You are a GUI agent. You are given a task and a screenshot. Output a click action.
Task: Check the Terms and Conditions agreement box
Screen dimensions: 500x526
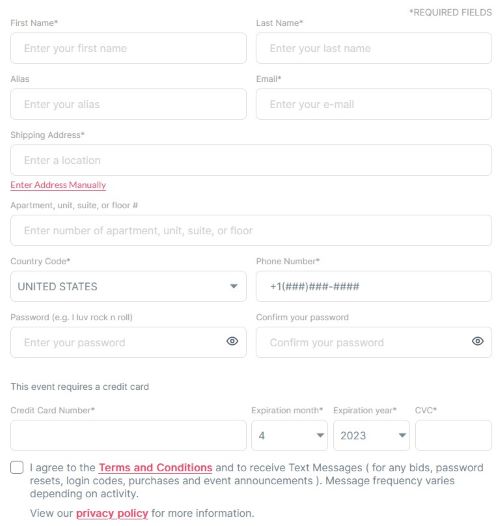[x=17, y=467]
